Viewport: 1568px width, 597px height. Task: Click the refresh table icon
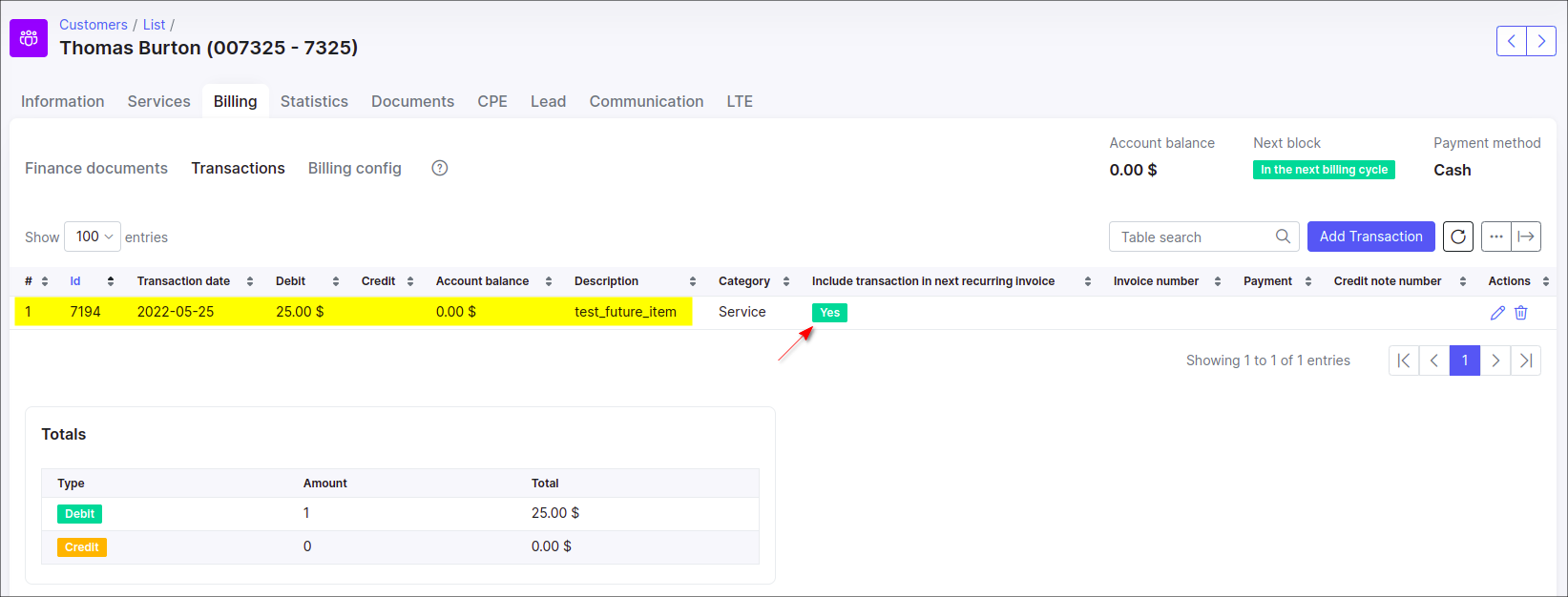tap(1457, 237)
